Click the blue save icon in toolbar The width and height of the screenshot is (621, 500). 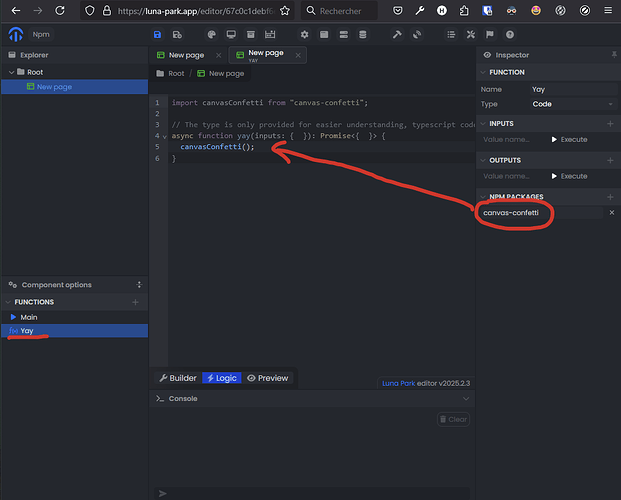(158, 34)
